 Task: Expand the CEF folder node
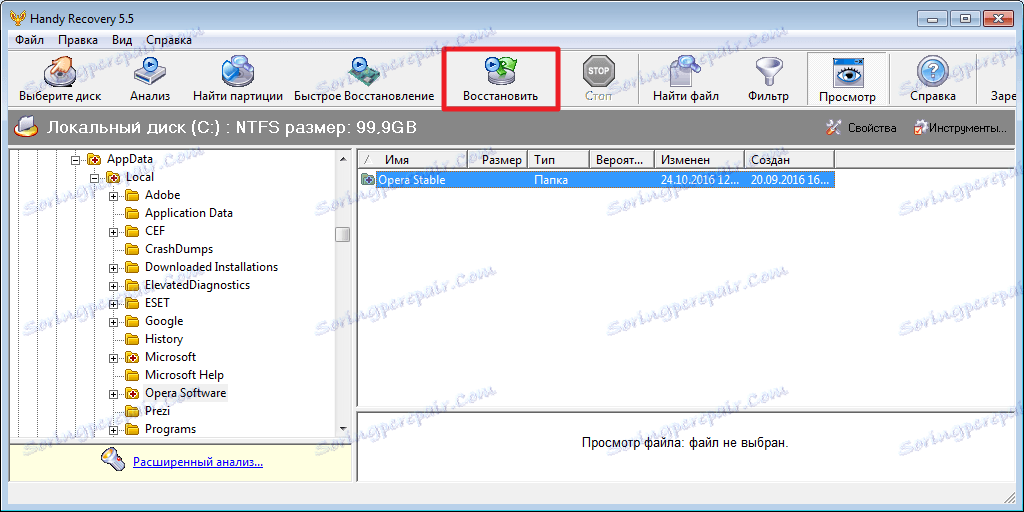[x=114, y=232]
